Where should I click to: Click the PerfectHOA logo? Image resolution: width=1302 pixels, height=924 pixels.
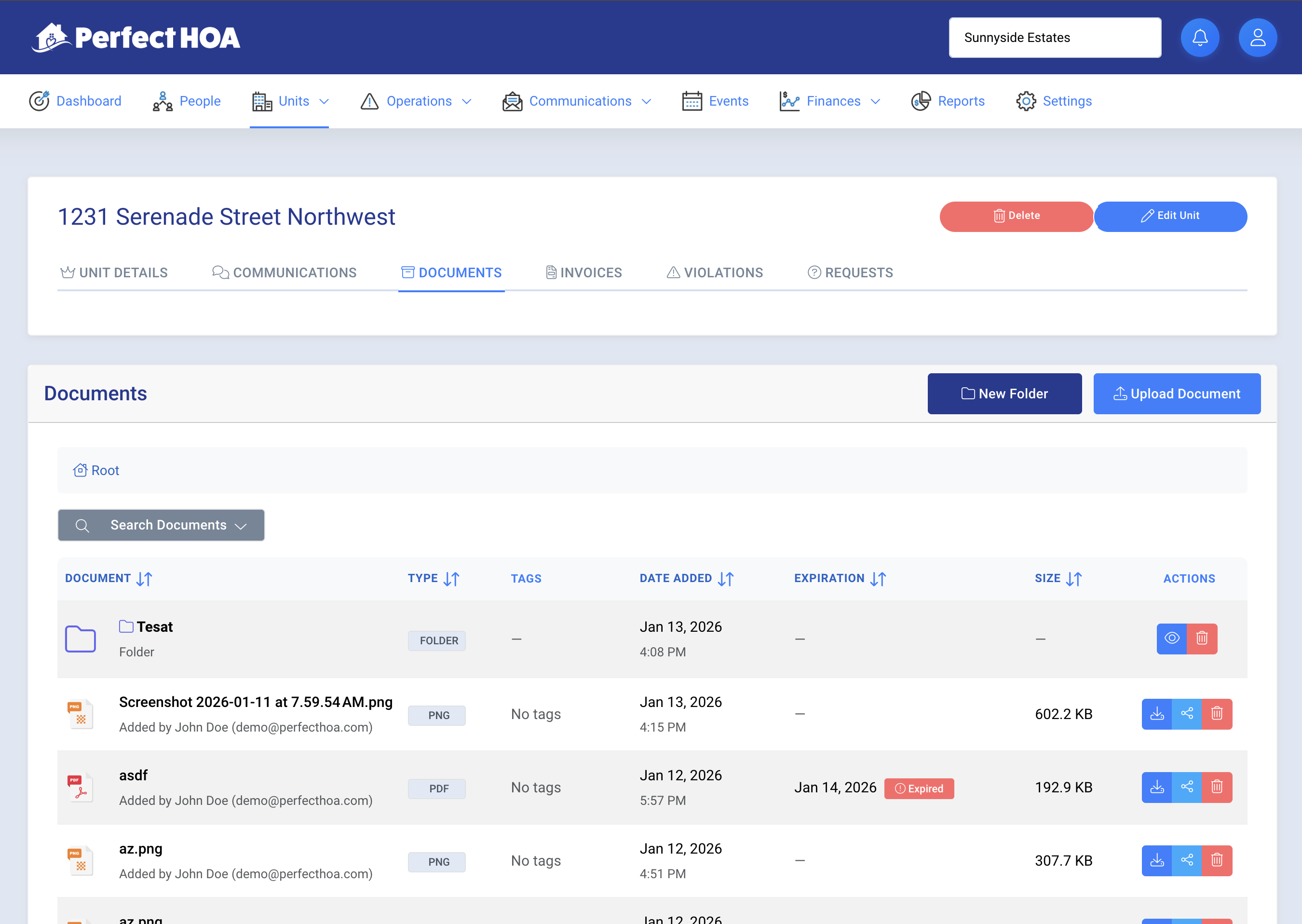[136, 38]
